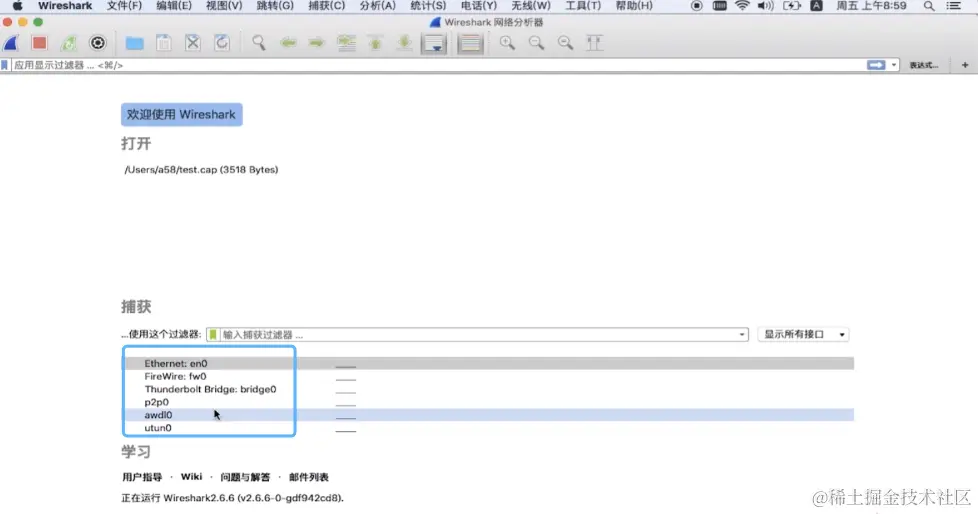The image size is (978, 514).
Task: Reload the capture file icon
Action: (x=221, y=43)
